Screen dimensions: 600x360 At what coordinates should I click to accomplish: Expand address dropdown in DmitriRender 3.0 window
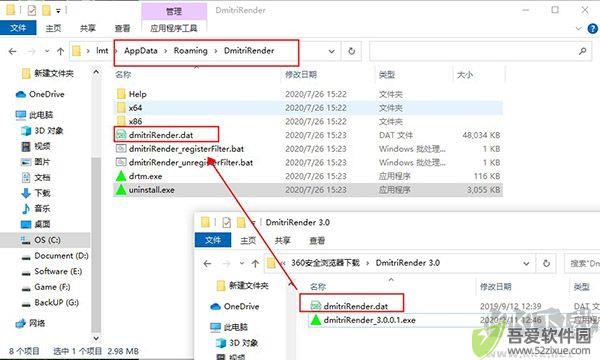coord(526,264)
